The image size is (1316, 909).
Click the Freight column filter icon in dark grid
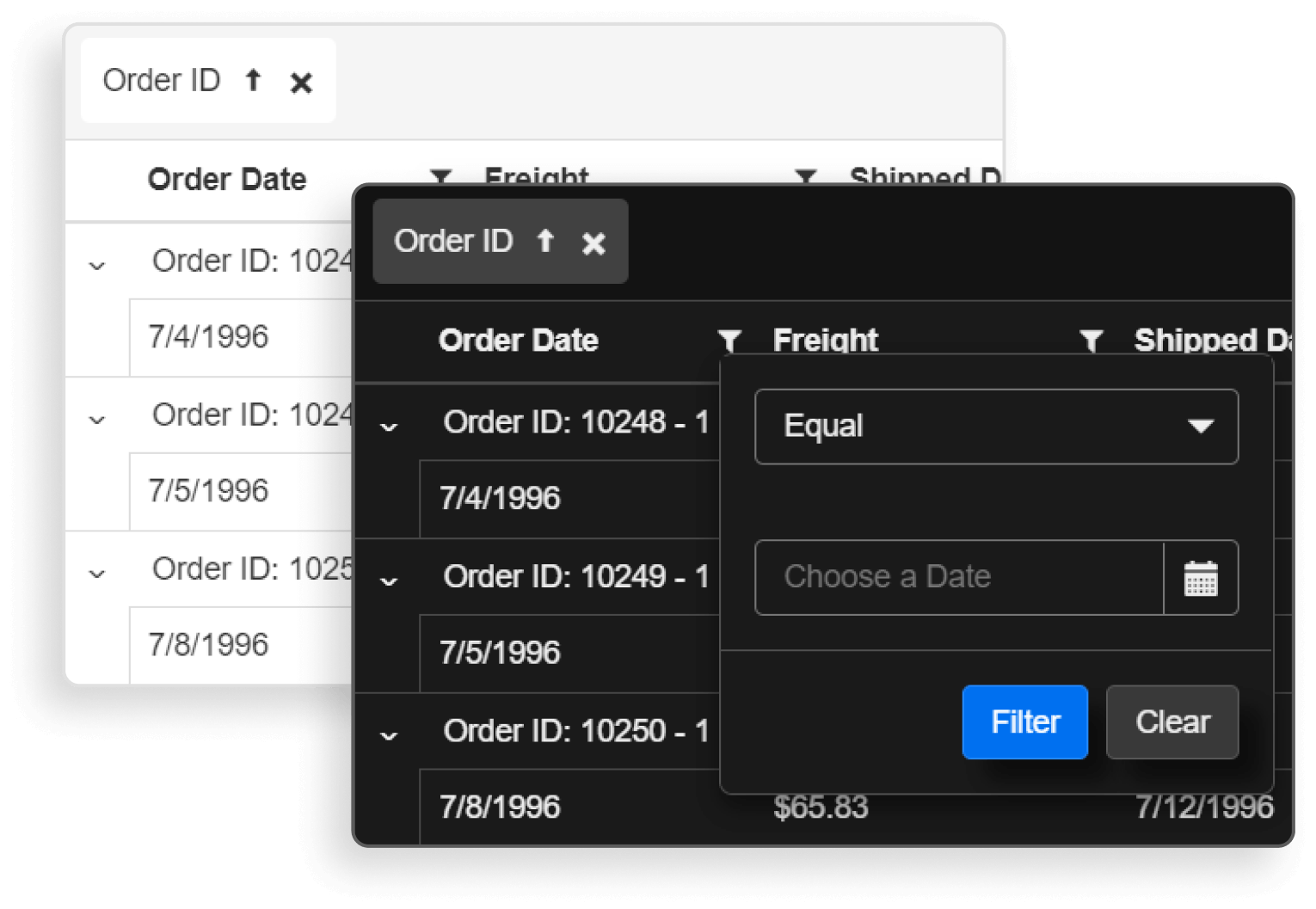coord(1091,341)
